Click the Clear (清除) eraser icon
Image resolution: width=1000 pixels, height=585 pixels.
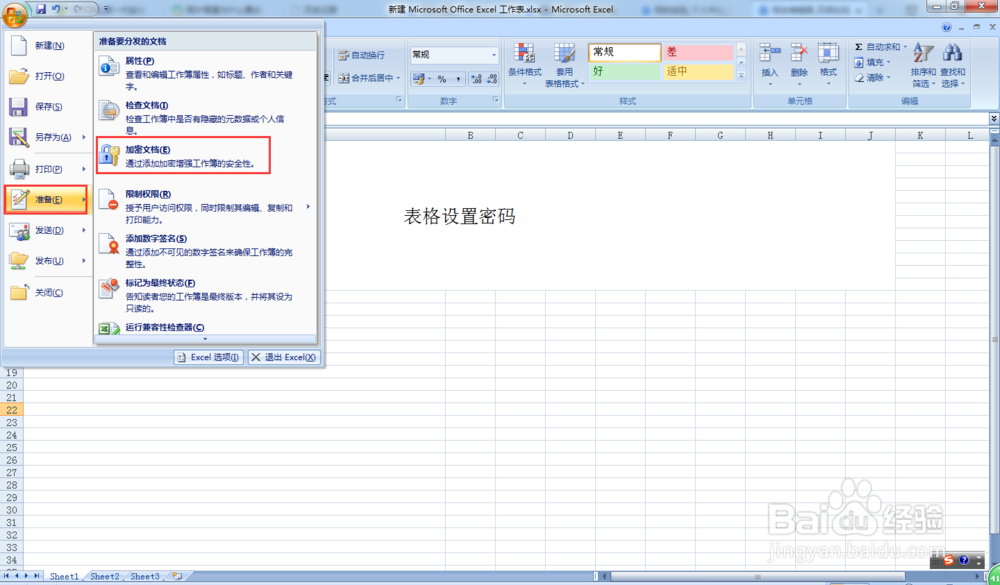[858, 78]
